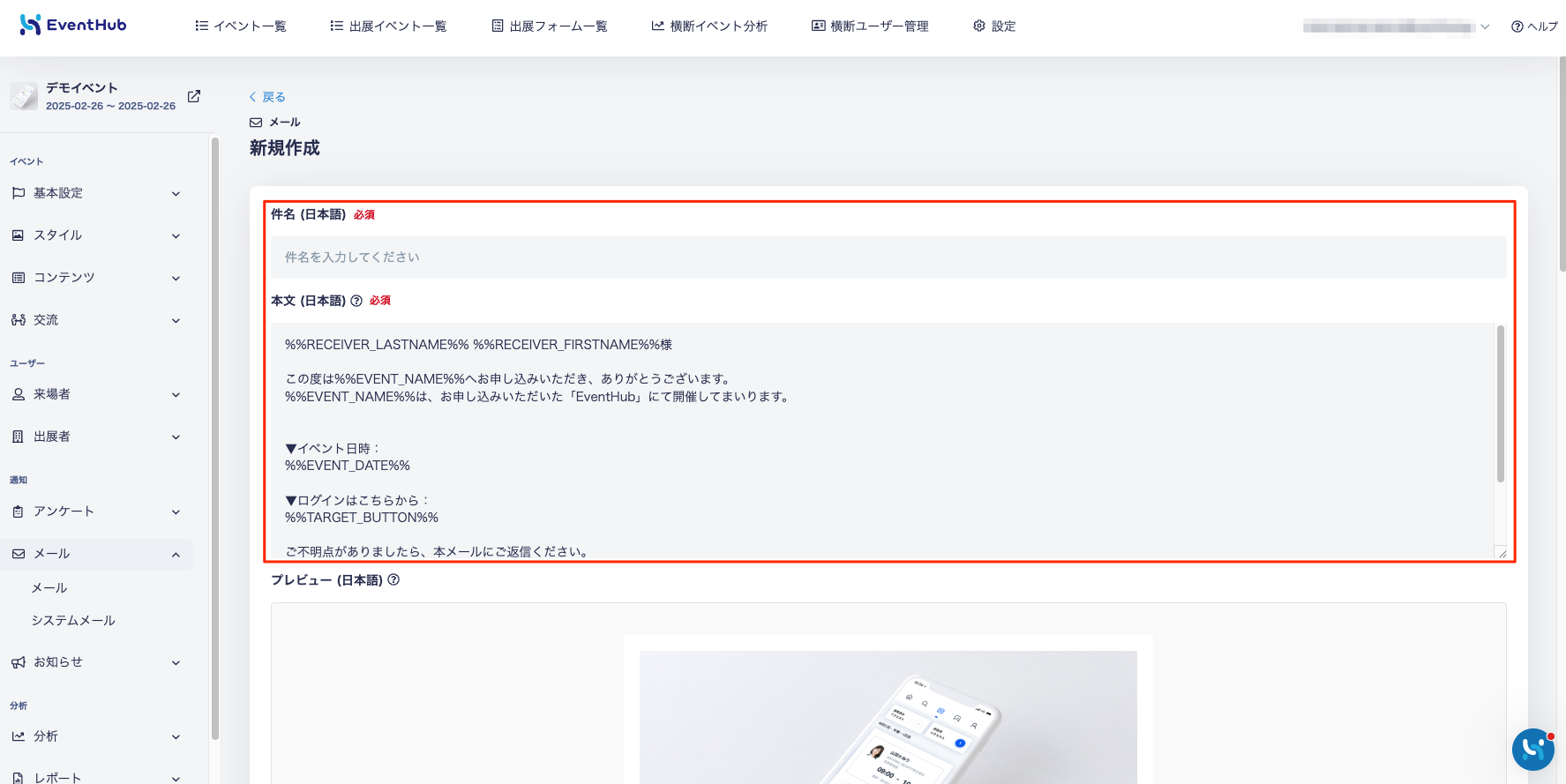This screenshot has width=1566, height=784.
Task: Click the form icon beside 出展フォーム一覧
Action: pos(498,26)
